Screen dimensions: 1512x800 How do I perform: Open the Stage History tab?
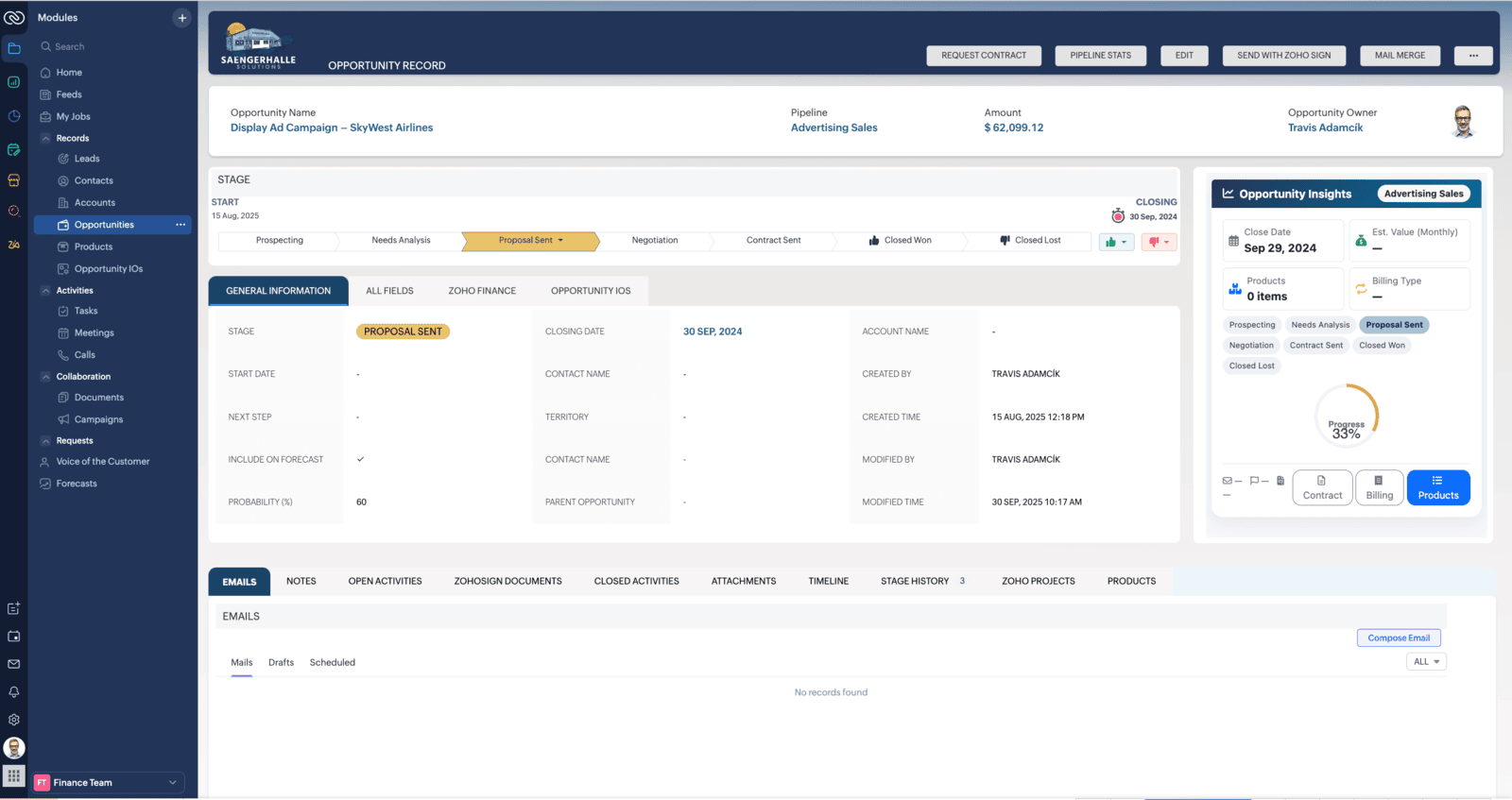point(915,581)
